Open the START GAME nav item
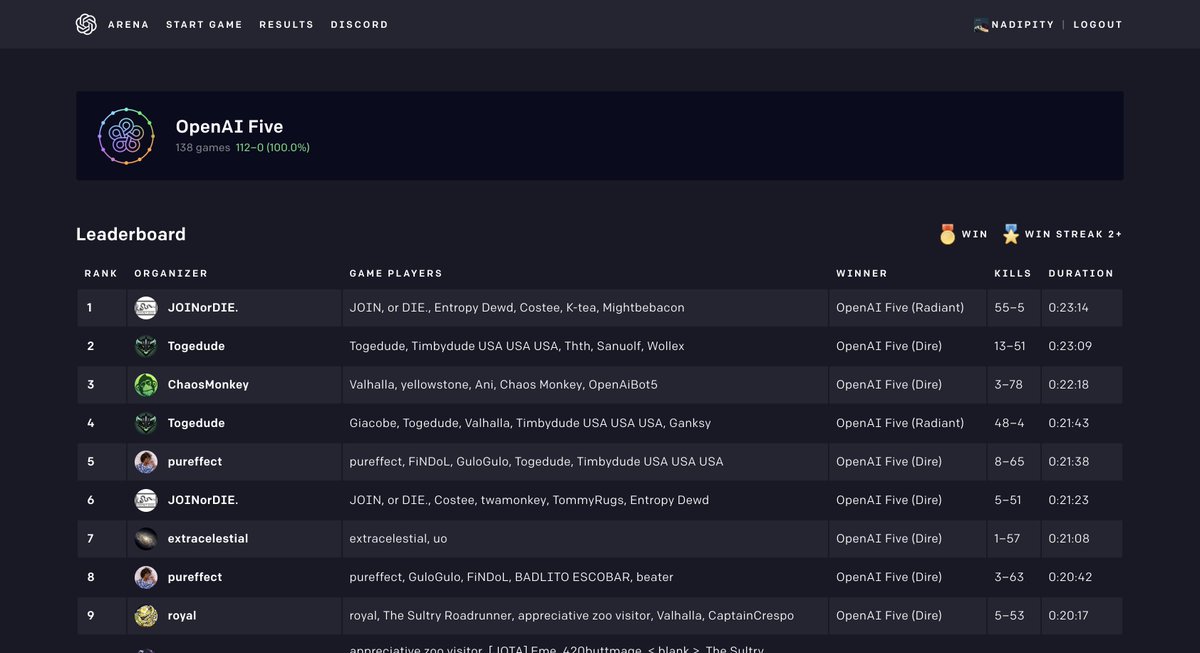This screenshot has height=653, width=1200. (x=204, y=24)
